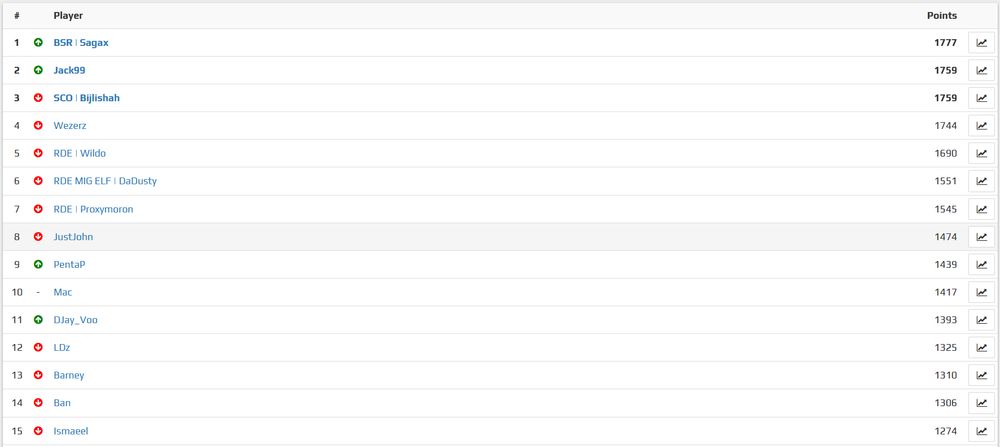View the points history chart for Mac
This screenshot has height=447, width=1000.
981,292
